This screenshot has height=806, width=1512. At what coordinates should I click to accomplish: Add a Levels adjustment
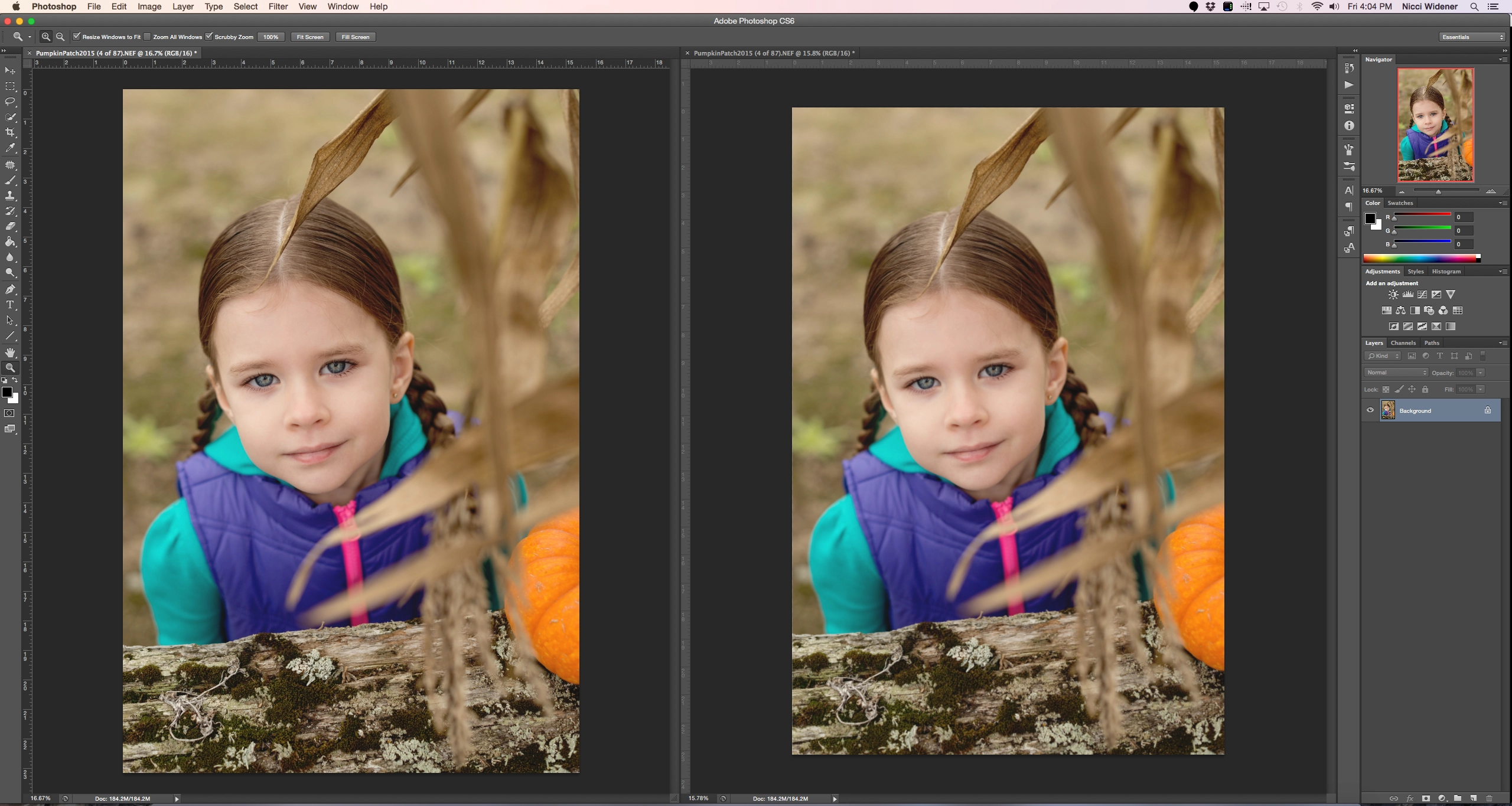pyautogui.click(x=1408, y=295)
